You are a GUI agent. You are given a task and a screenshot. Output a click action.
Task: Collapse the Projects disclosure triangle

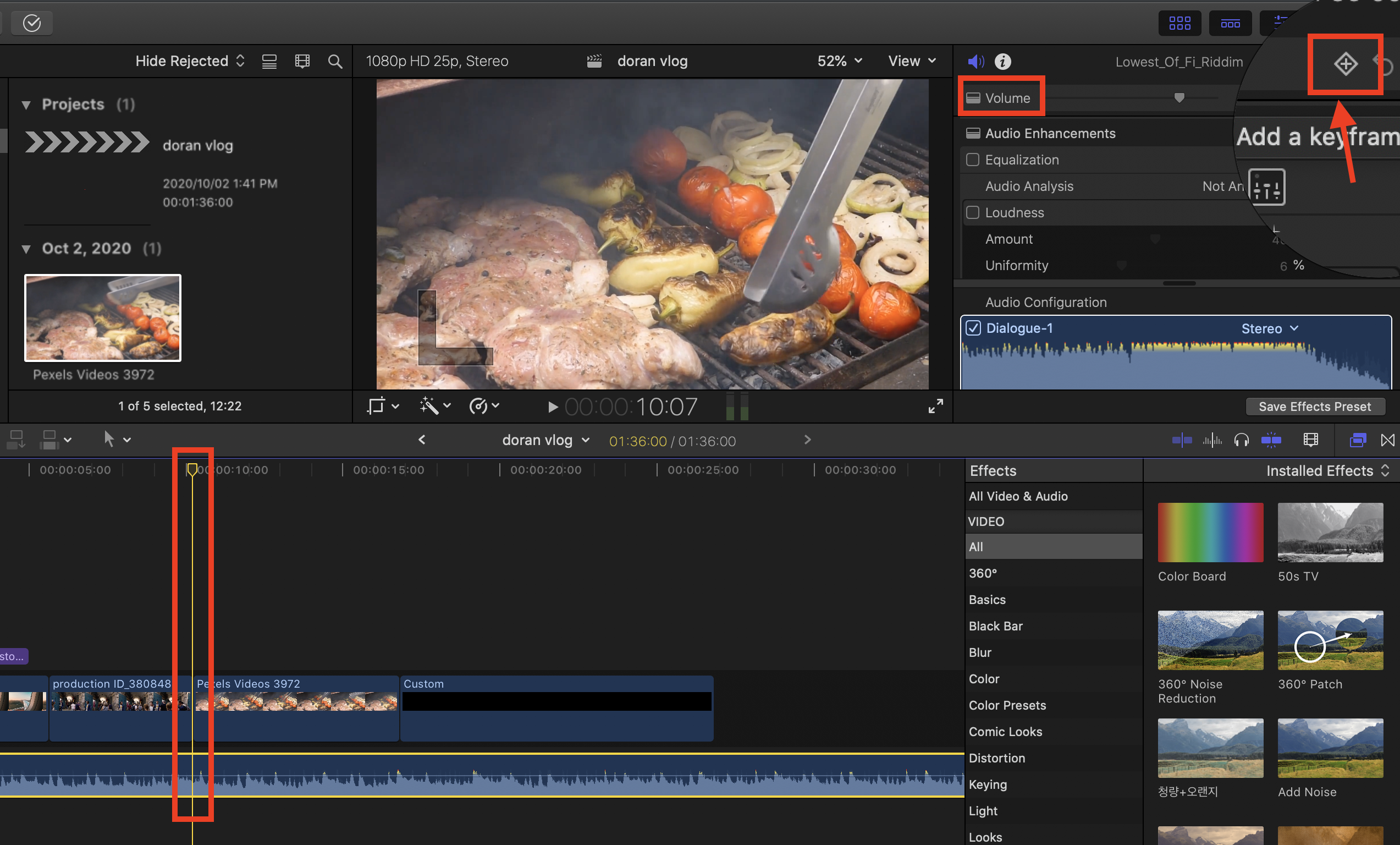pyautogui.click(x=26, y=105)
